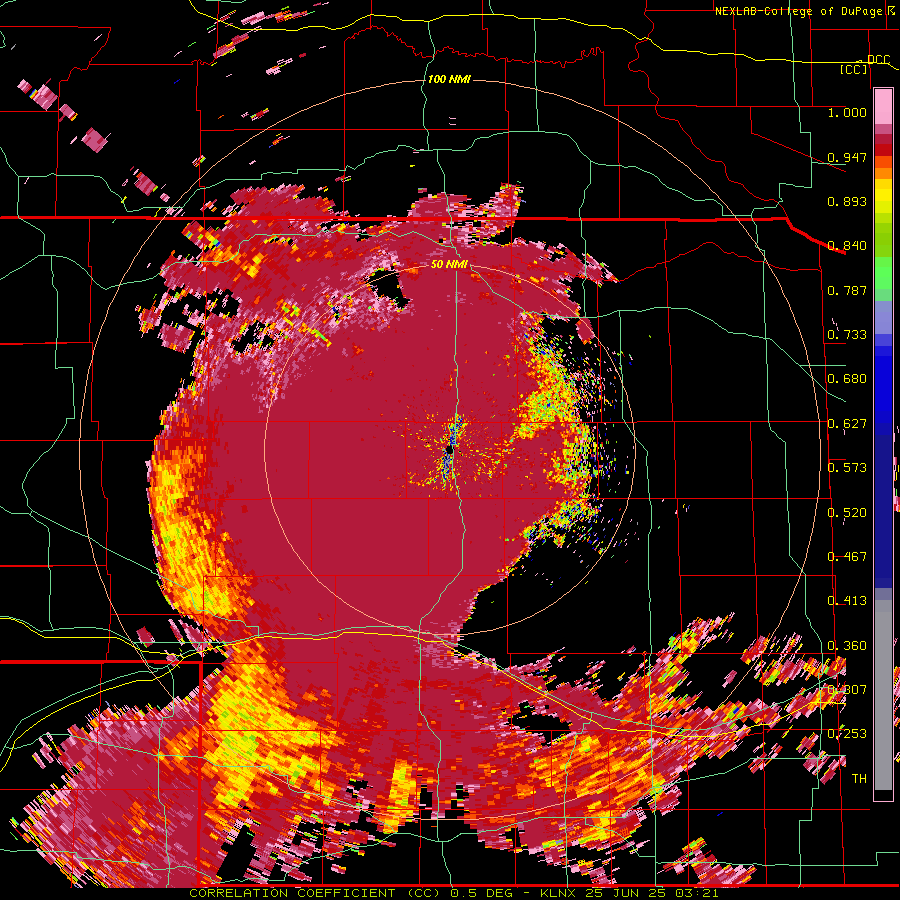
Task: Click the light pink top segment of the color bar
Action: 883,106
